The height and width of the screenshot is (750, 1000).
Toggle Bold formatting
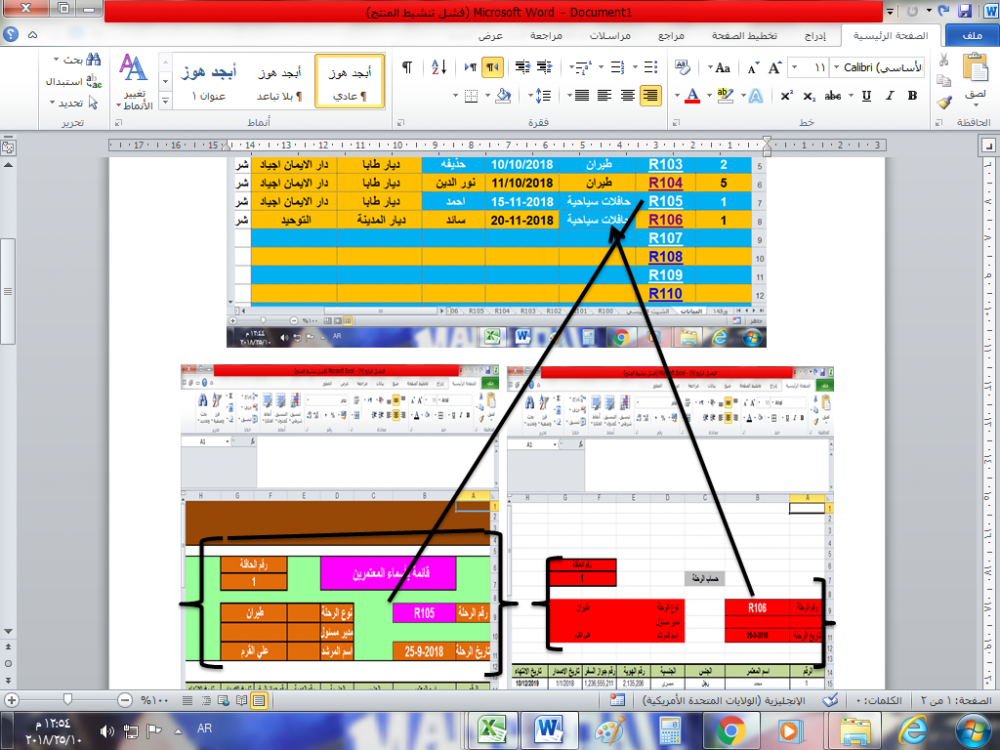tap(913, 96)
